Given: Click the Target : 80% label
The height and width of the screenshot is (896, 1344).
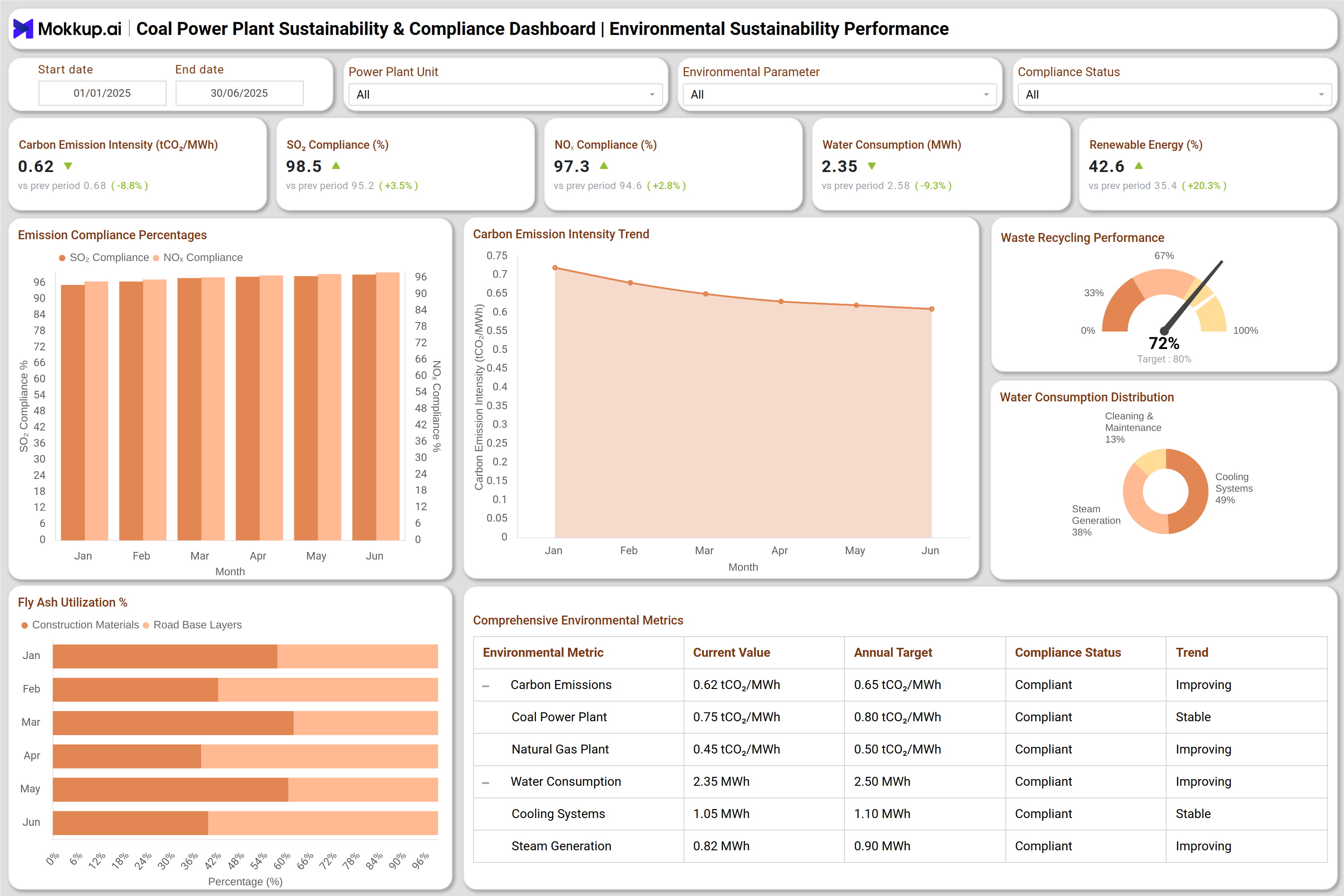Looking at the screenshot, I should [1164, 359].
